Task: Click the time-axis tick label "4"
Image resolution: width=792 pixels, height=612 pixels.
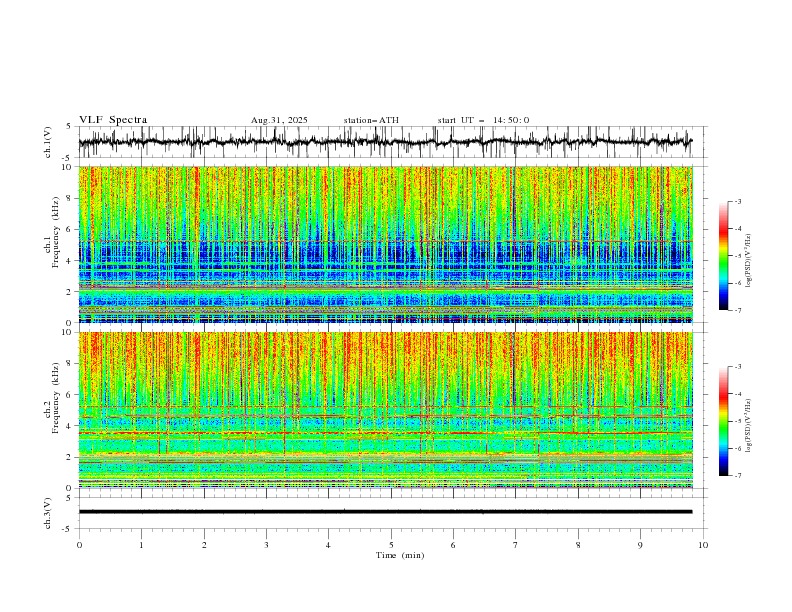Action: [328, 545]
